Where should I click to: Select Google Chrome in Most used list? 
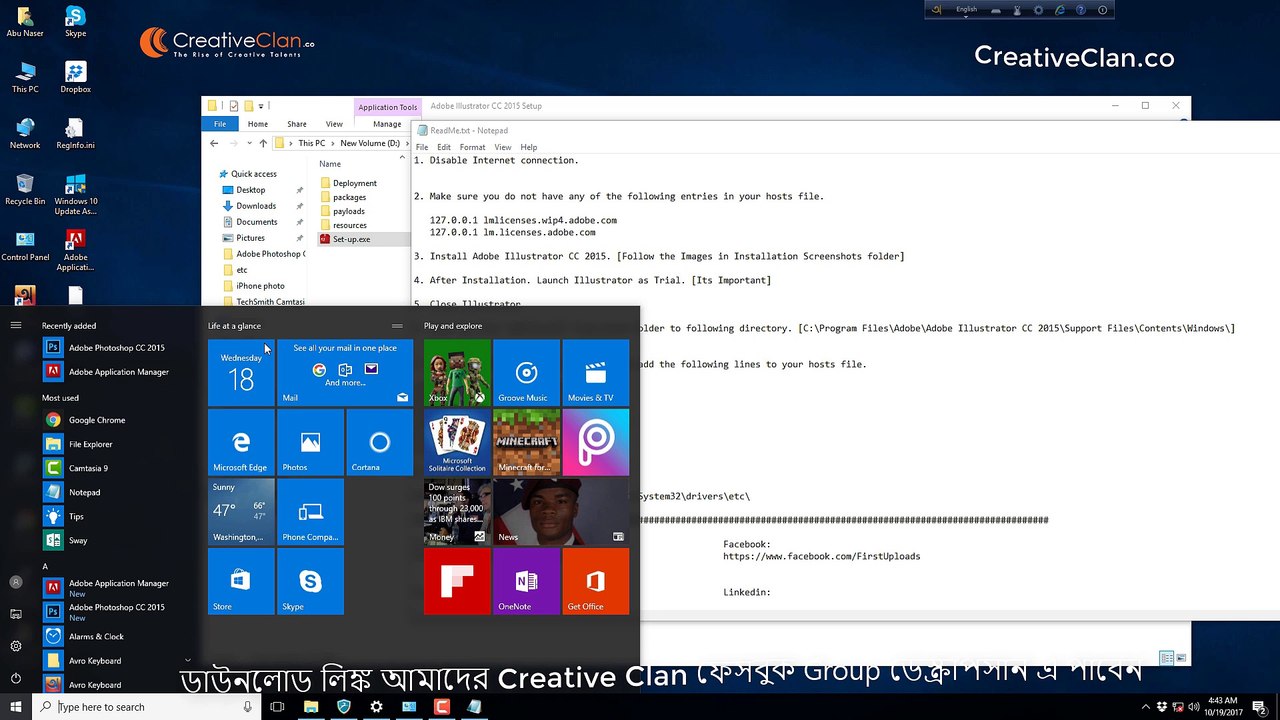coord(97,420)
